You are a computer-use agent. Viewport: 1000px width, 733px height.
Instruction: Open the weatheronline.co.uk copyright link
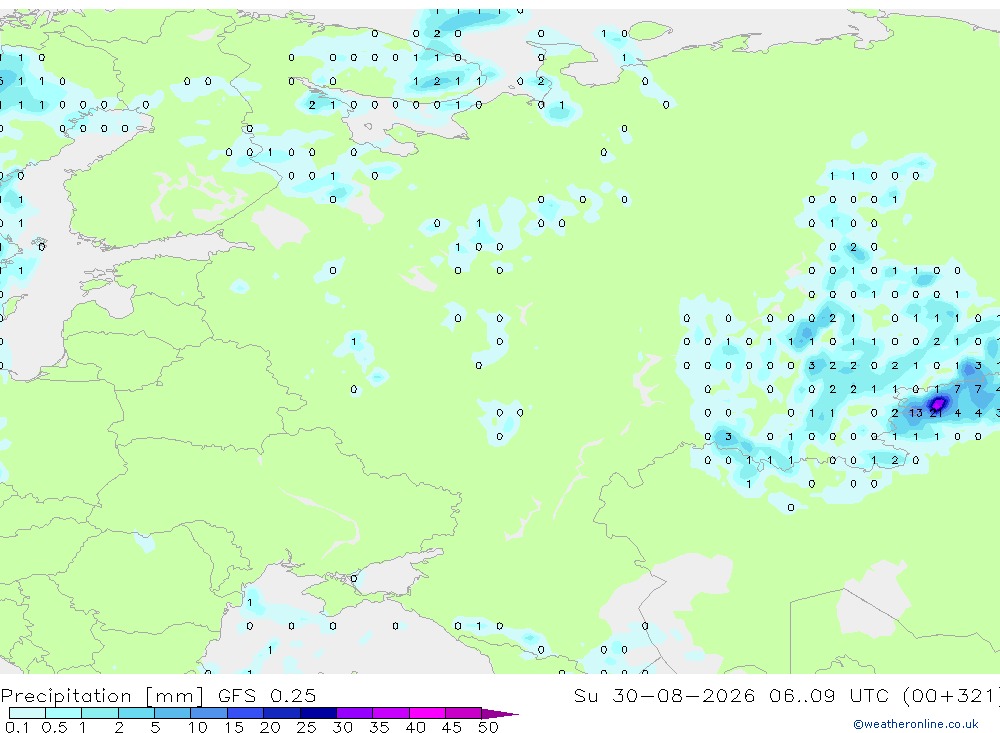point(916,724)
